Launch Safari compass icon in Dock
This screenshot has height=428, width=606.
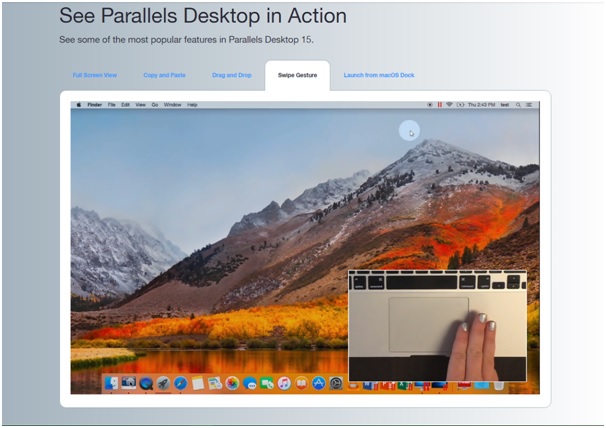180,383
